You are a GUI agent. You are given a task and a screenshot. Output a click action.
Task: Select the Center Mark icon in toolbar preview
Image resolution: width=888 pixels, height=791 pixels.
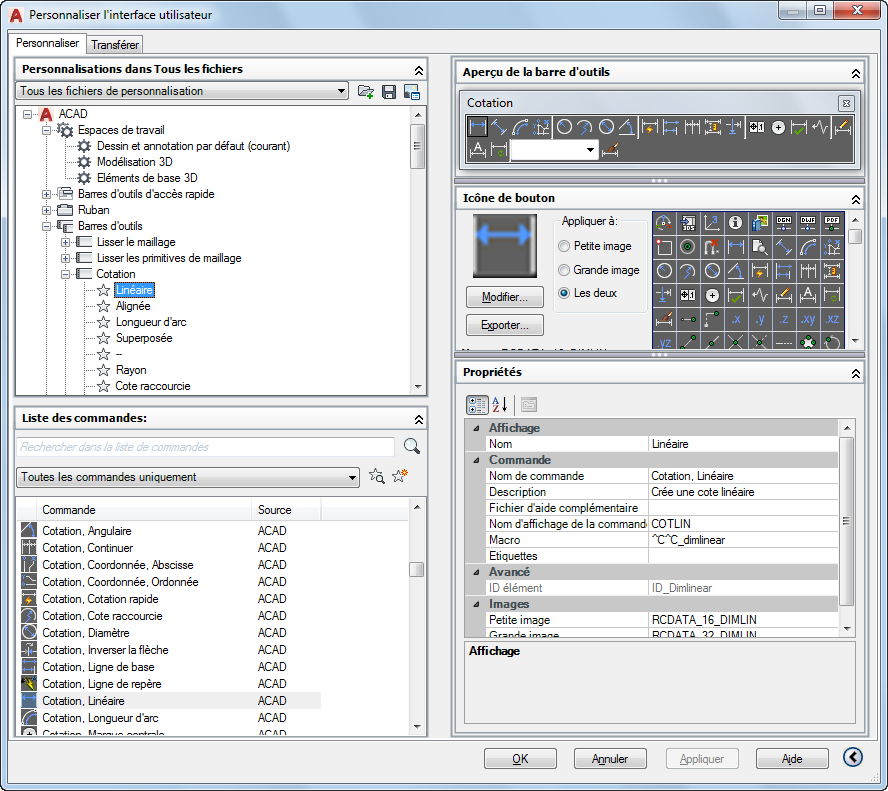tap(778, 127)
